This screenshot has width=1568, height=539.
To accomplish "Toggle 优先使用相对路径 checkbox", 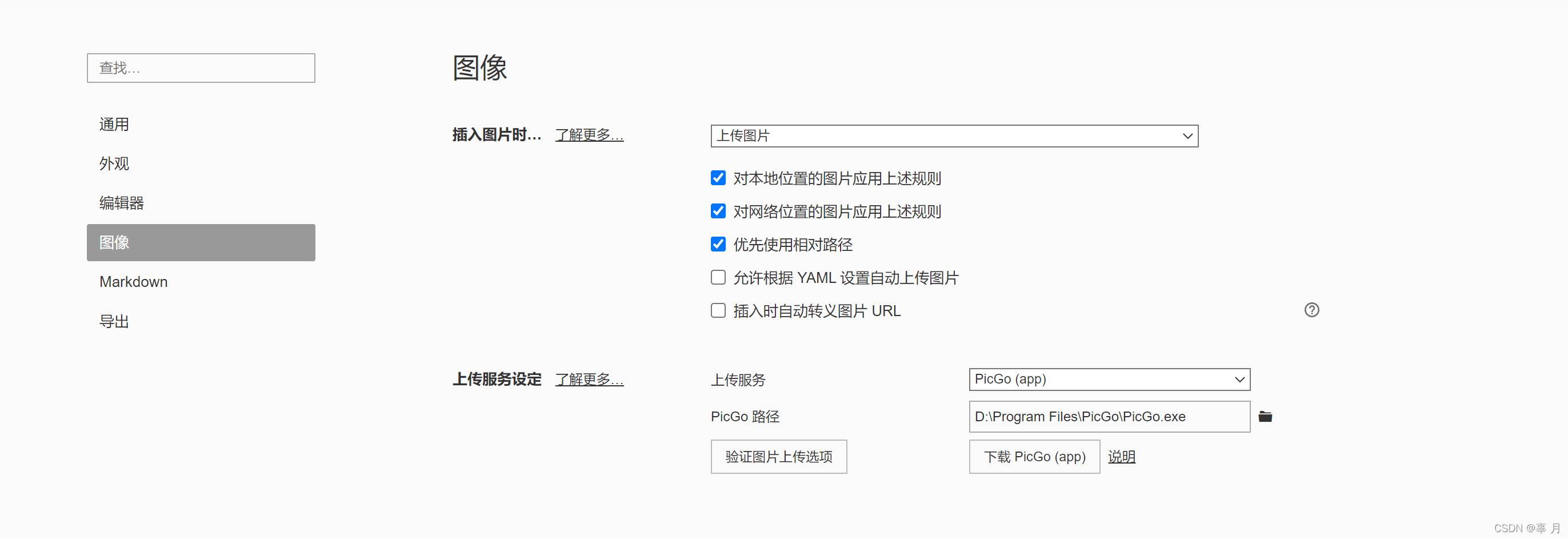I will coord(718,244).
